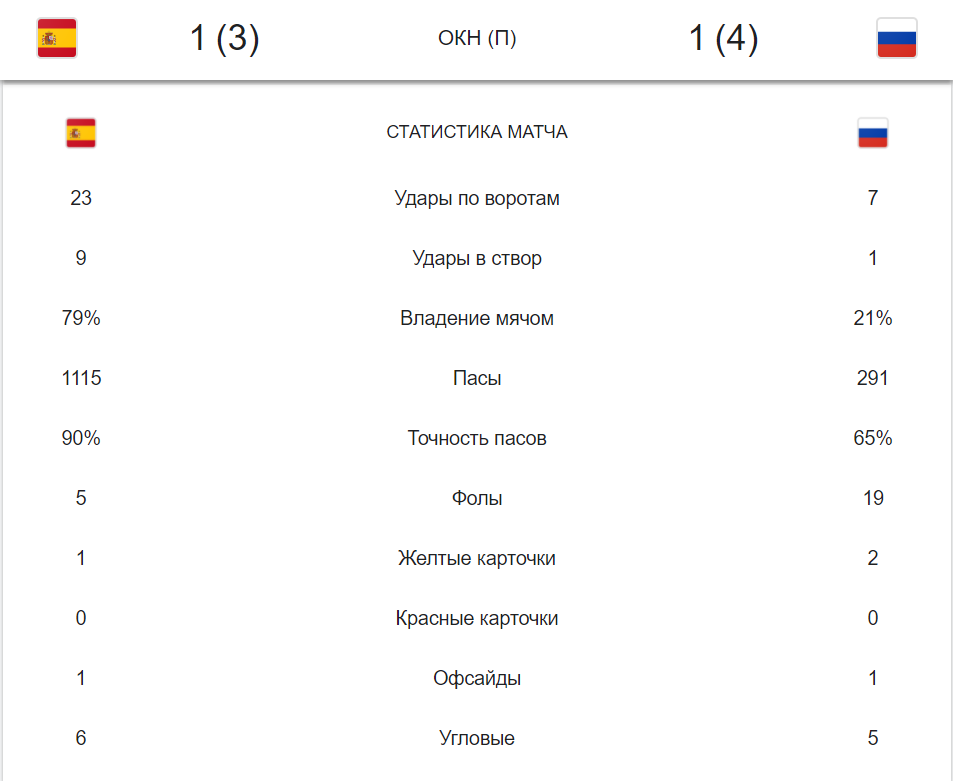Select the Желтые карточки stat label
This screenshot has width=953, height=781.
pos(477,558)
